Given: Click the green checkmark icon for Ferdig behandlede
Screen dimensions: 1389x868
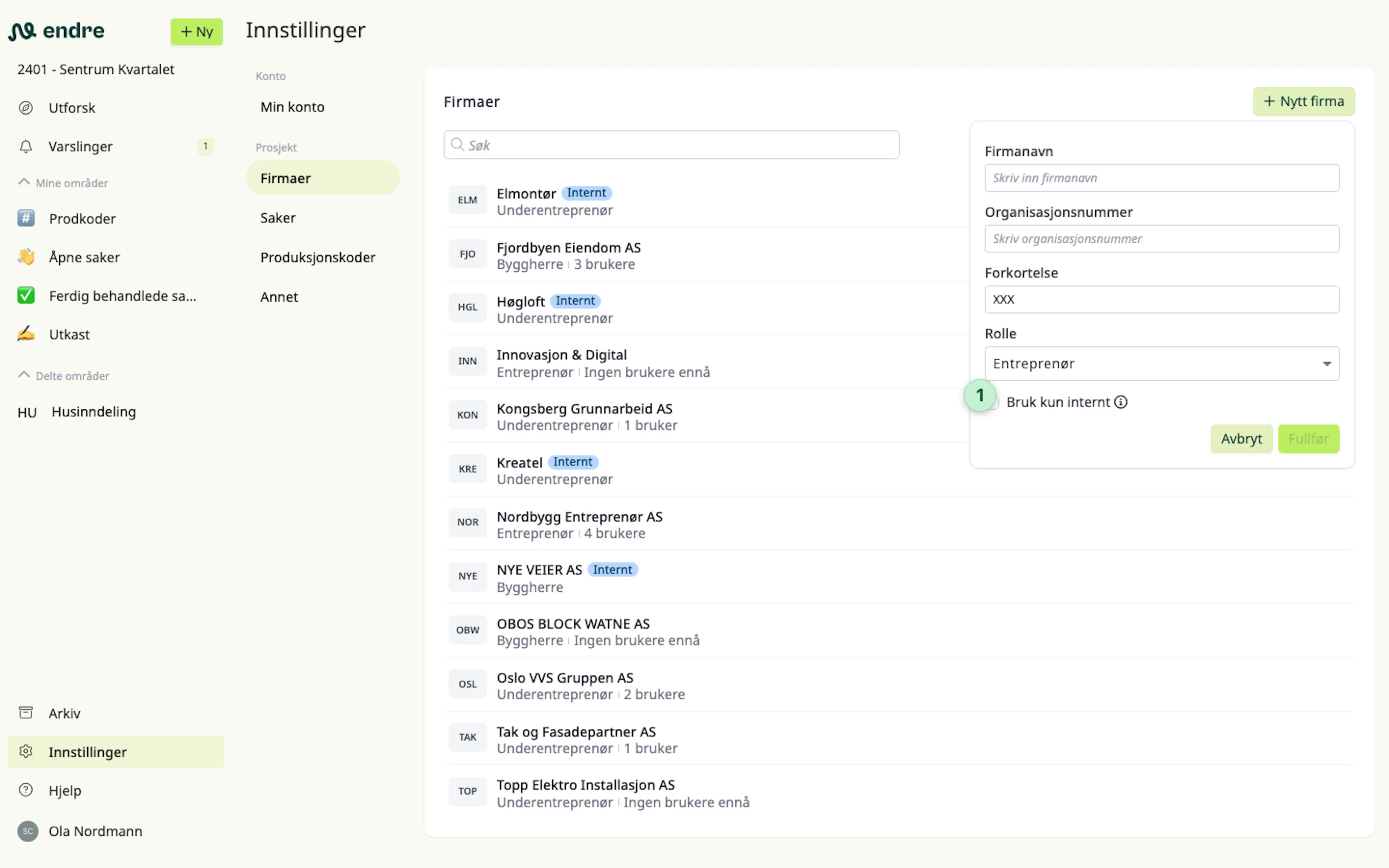Looking at the screenshot, I should point(26,295).
